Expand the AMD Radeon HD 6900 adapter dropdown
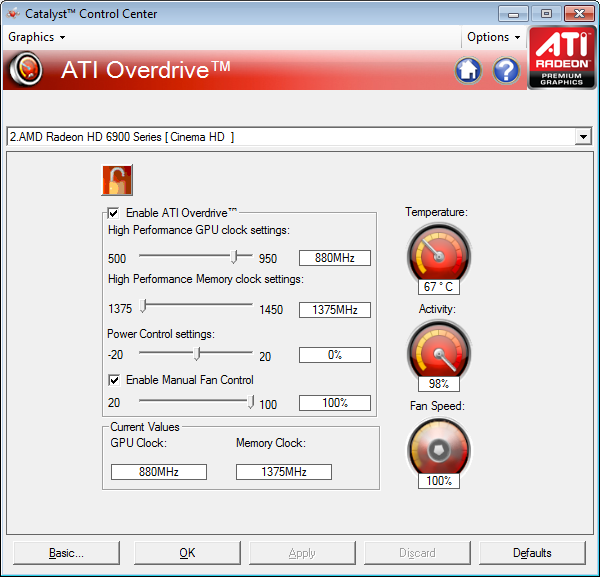 click(583, 137)
